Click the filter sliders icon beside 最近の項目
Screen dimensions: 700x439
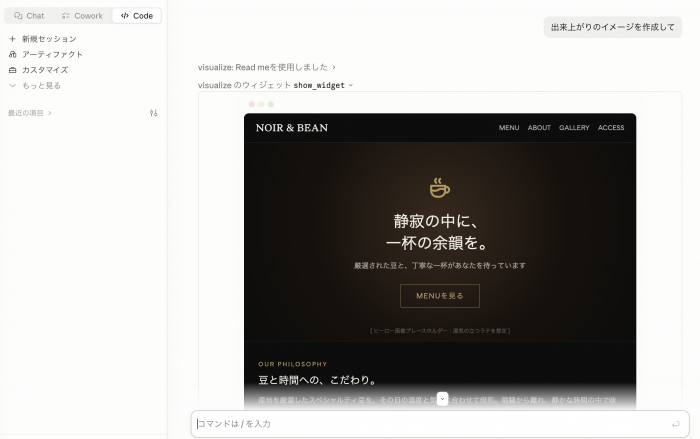point(154,113)
